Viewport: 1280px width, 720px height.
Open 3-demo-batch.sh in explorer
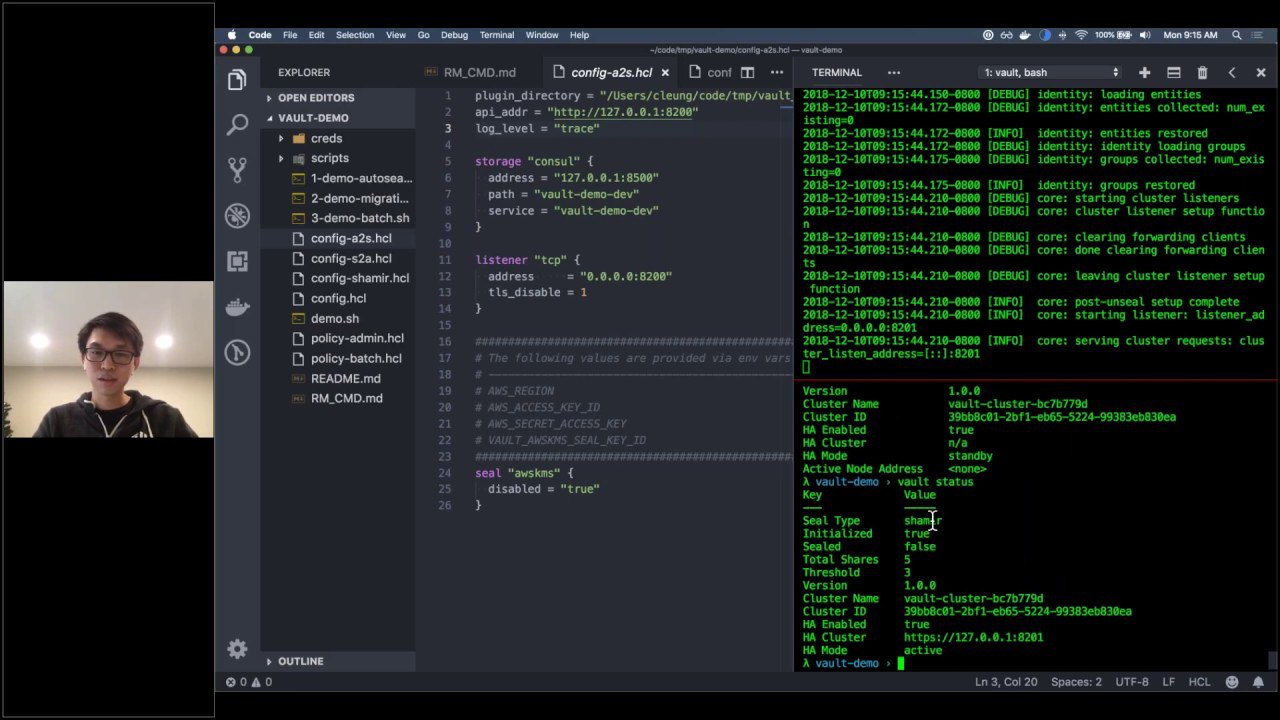pyautogui.click(x=359, y=218)
